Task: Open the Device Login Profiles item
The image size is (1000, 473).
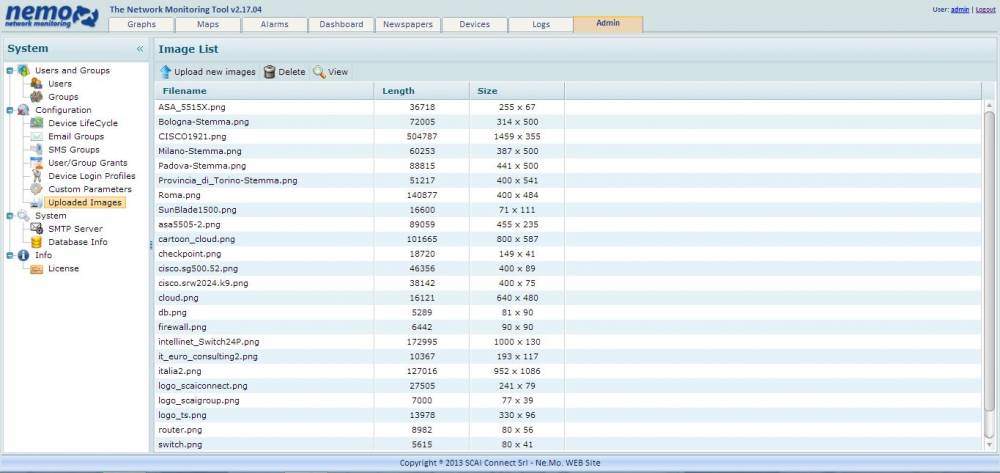Action: pos(92,176)
